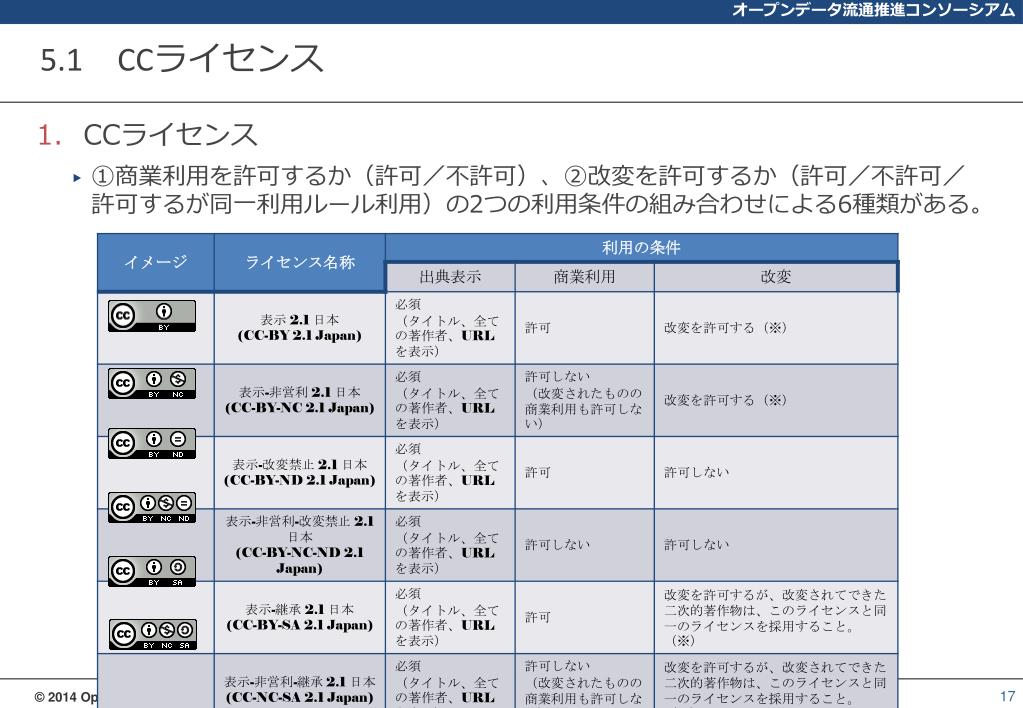Click the イメージ column header
1023x708 pixels.
tap(156, 262)
